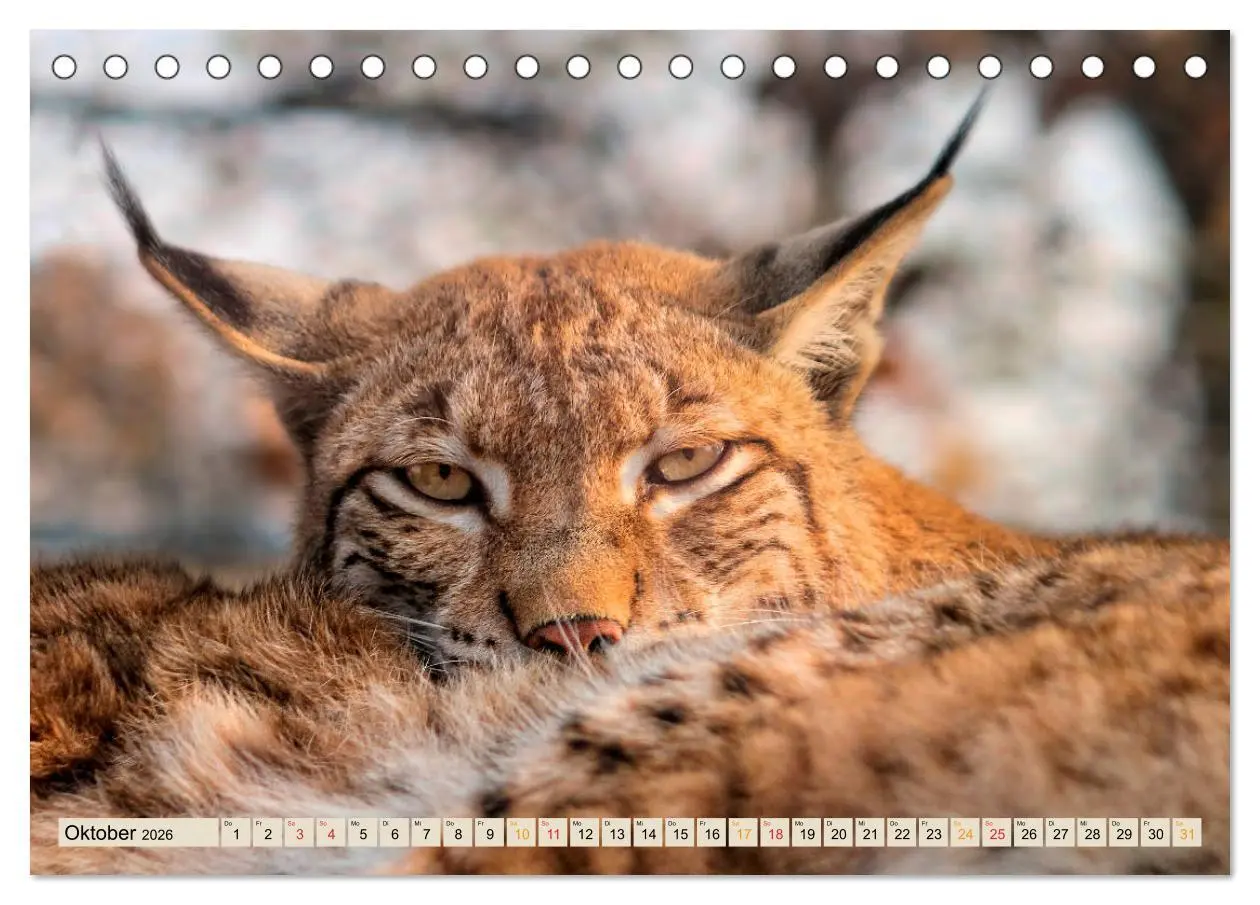The height and width of the screenshot is (905, 1260).
Task: Select Wednesday 21 in the date strip
Action: tap(871, 832)
